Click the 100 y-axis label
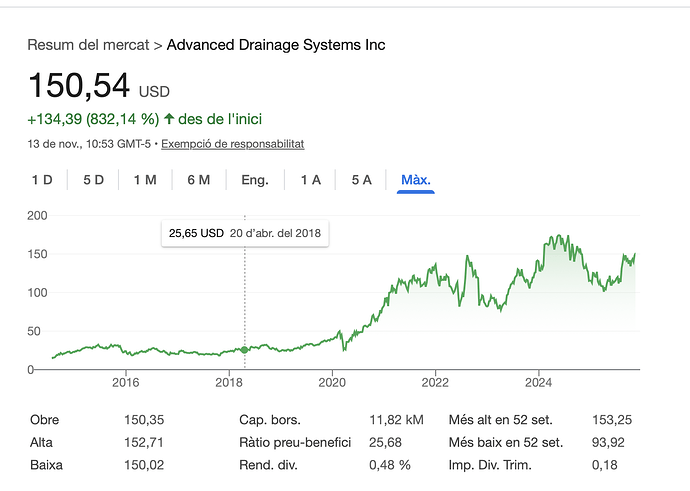Image resolution: width=690 pixels, height=491 pixels. [37, 293]
